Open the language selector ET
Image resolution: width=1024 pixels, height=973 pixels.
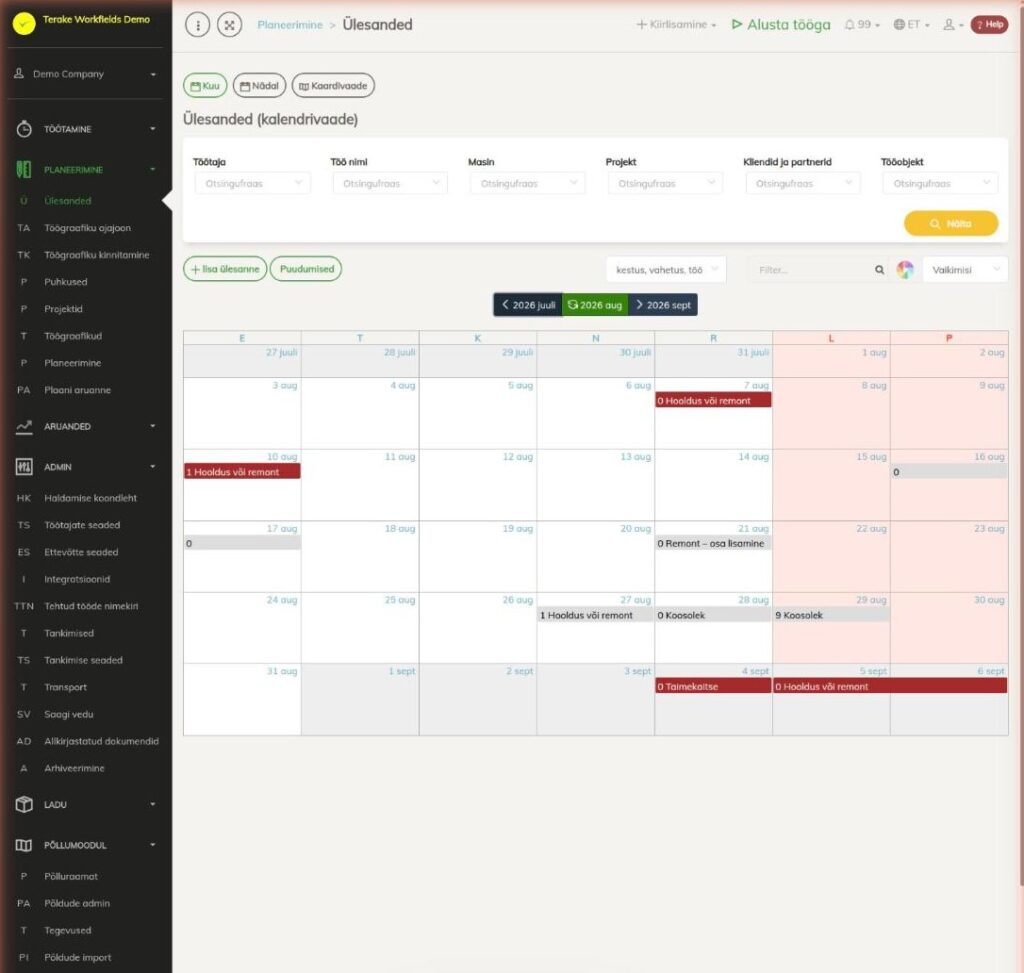tap(911, 24)
